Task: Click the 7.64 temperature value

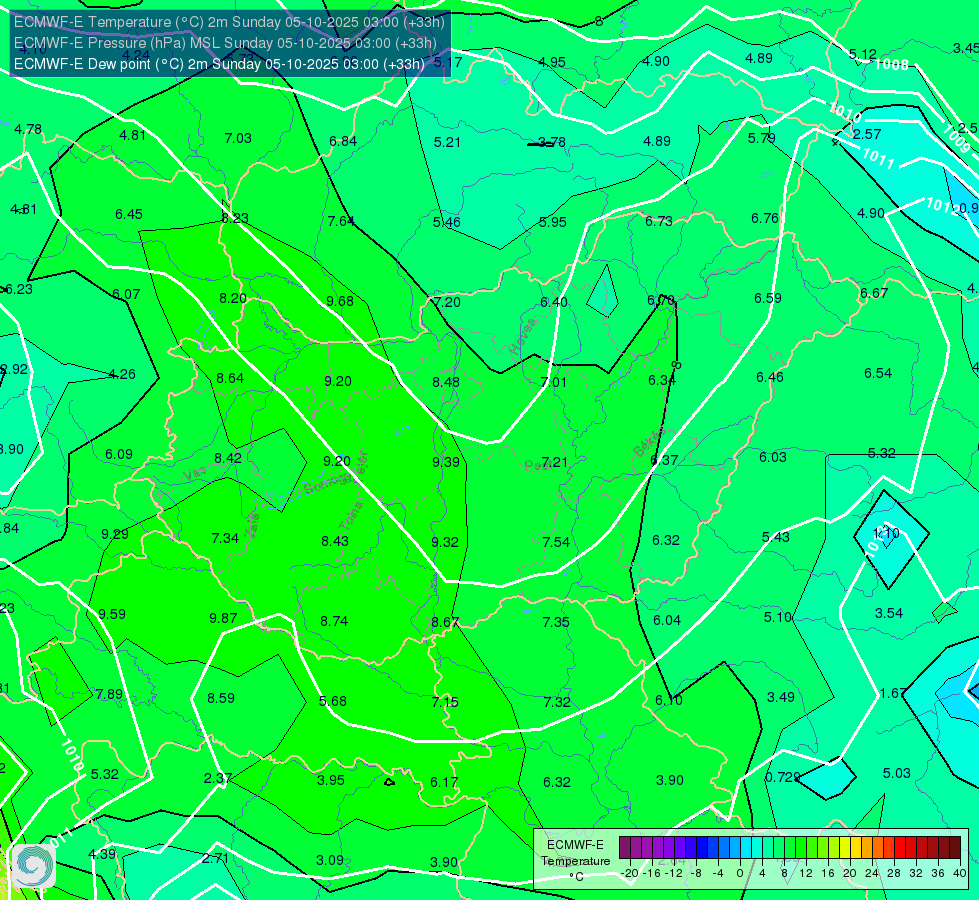Action: tap(341, 220)
